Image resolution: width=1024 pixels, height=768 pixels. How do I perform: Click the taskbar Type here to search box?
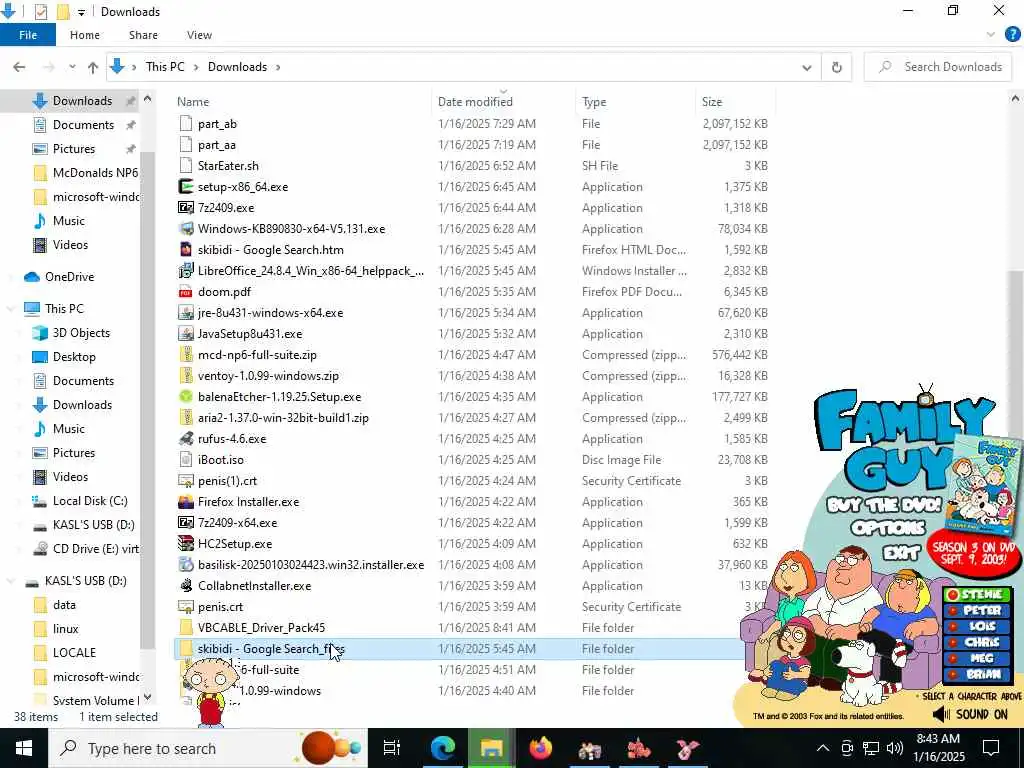tap(208, 748)
